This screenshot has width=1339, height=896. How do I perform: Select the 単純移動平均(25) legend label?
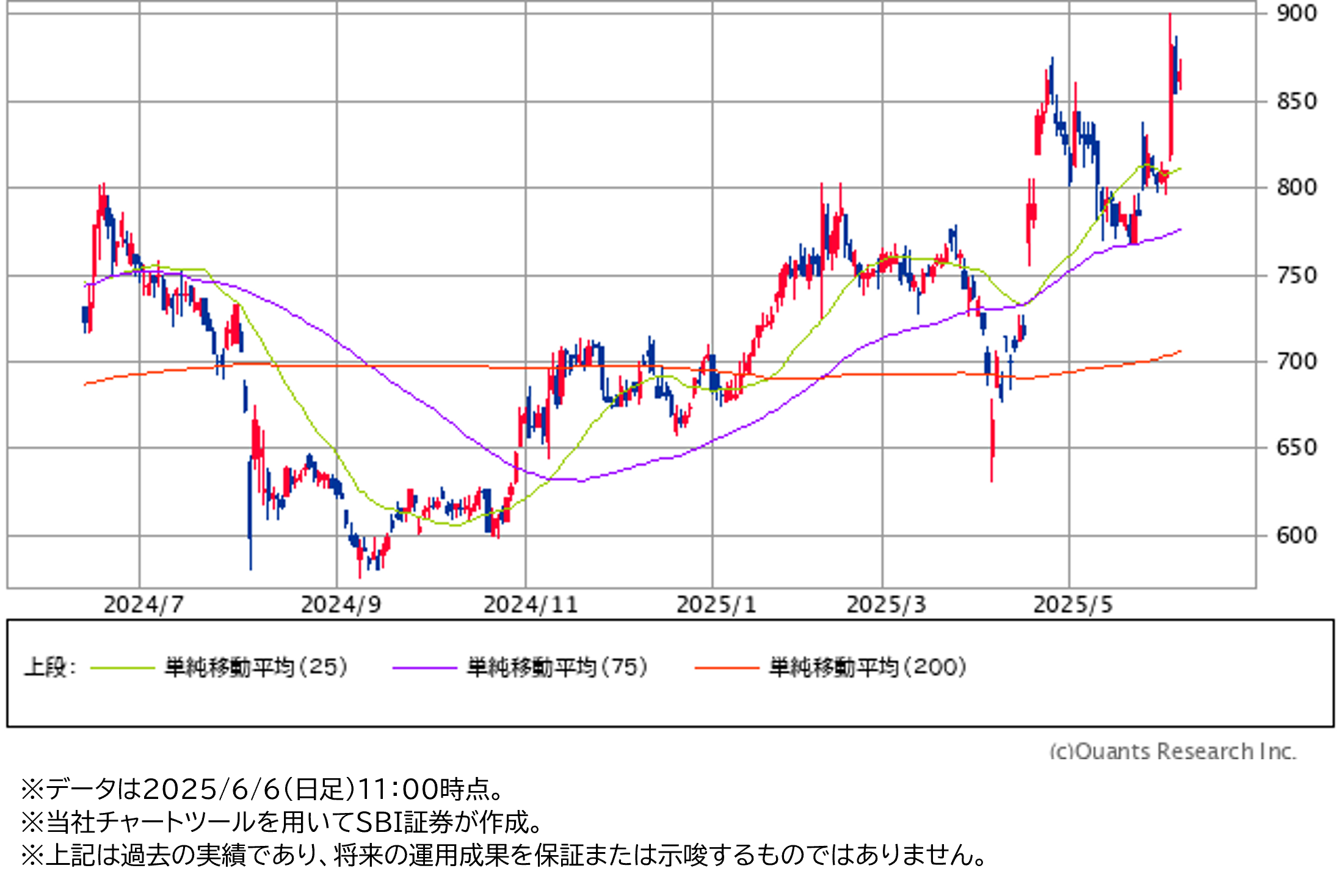pyautogui.click(x=256, y=667)
